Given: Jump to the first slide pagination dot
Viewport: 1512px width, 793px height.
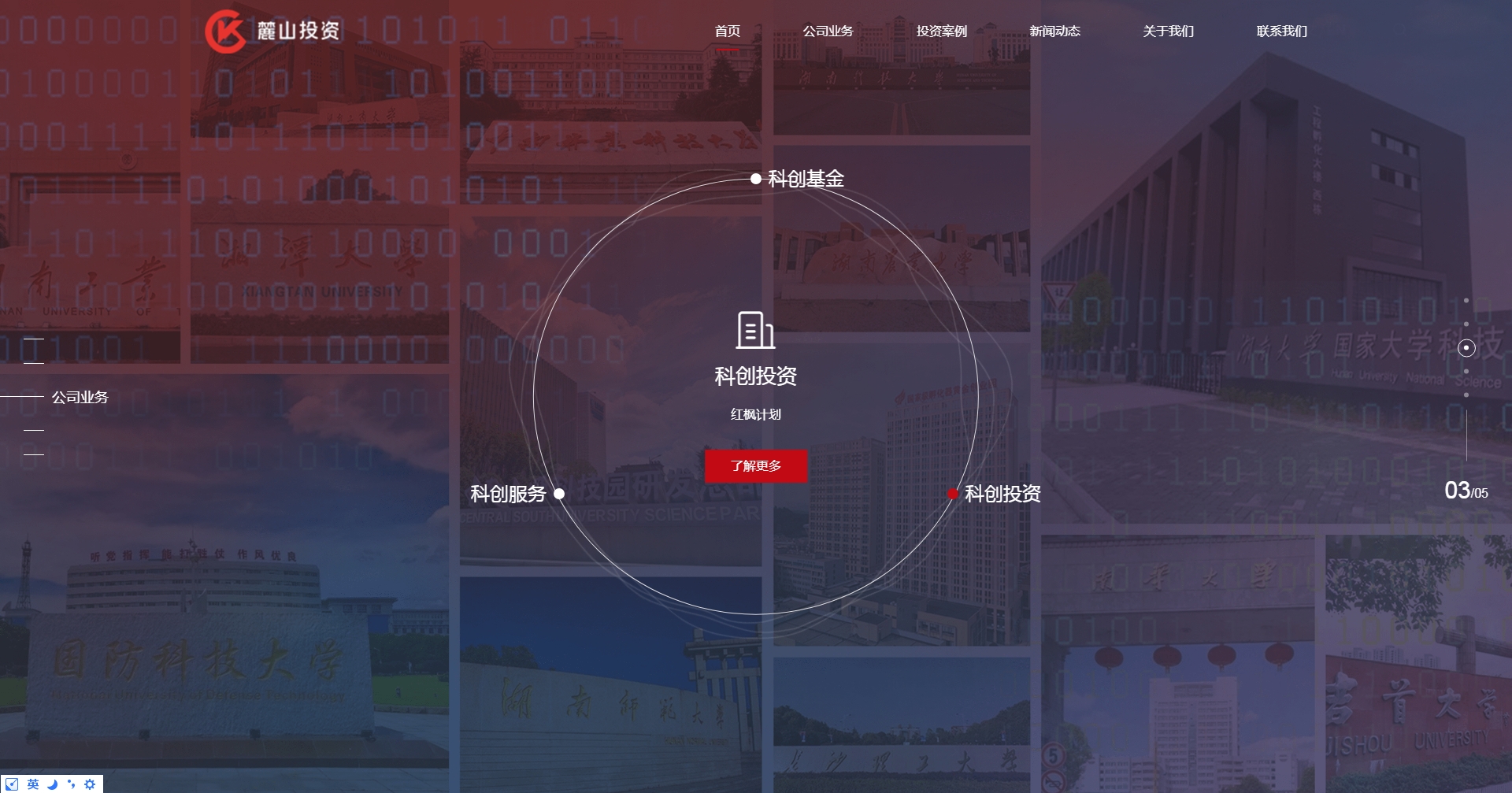Looking at the screenshot, I should pos(1466,300).
